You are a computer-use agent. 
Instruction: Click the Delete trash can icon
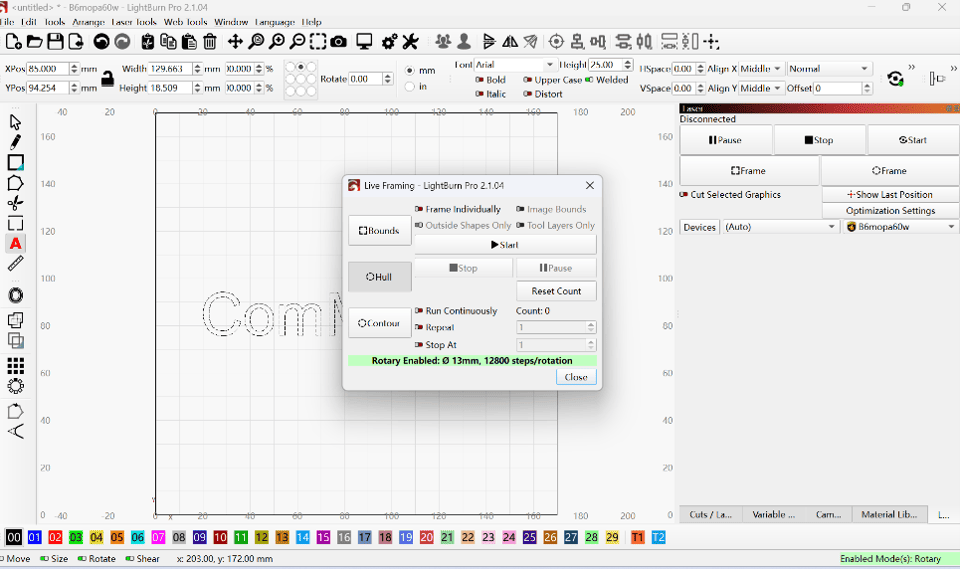point(209,42)
